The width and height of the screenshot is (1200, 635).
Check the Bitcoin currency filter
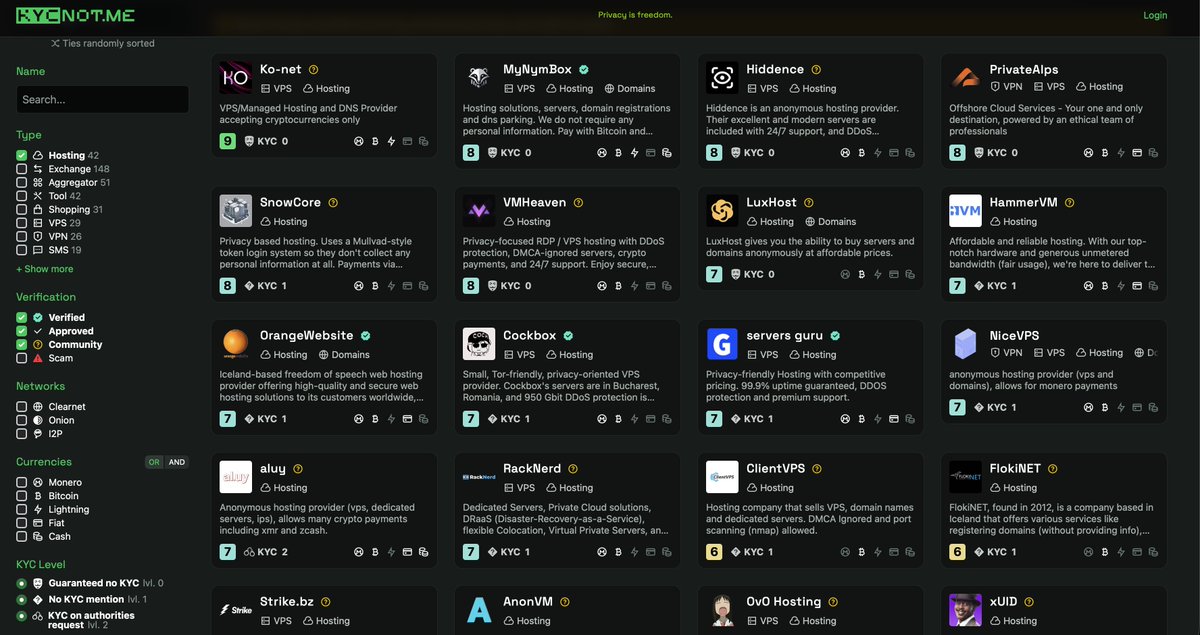pos(21,496)
